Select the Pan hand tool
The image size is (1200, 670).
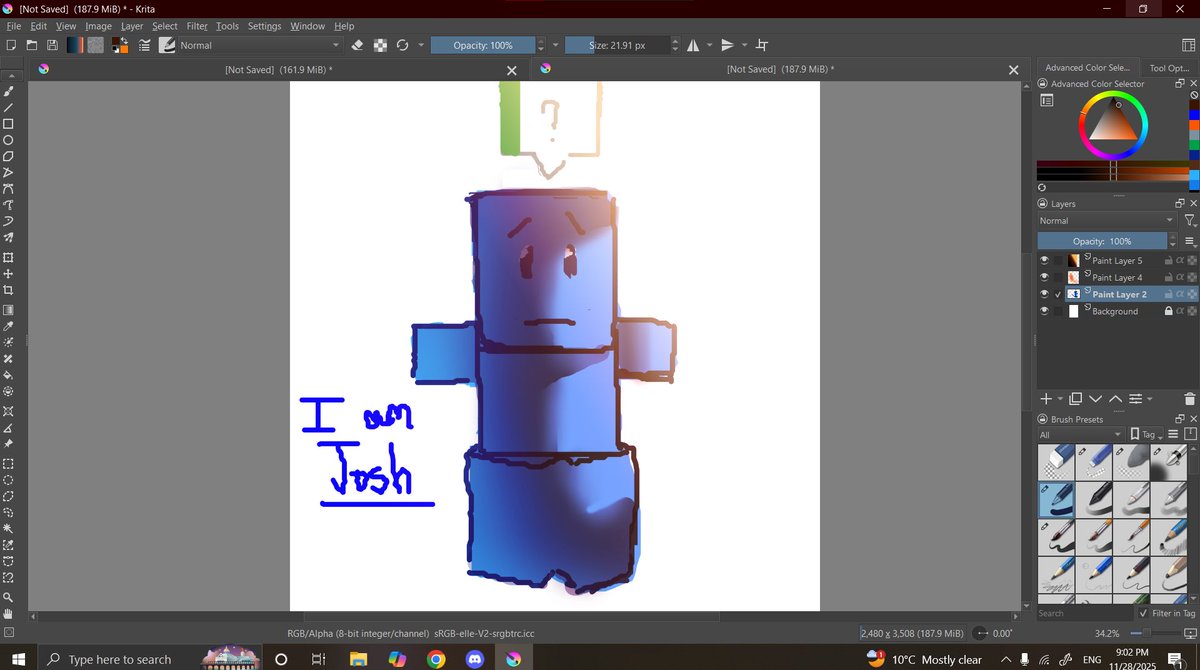pos(8,613)
